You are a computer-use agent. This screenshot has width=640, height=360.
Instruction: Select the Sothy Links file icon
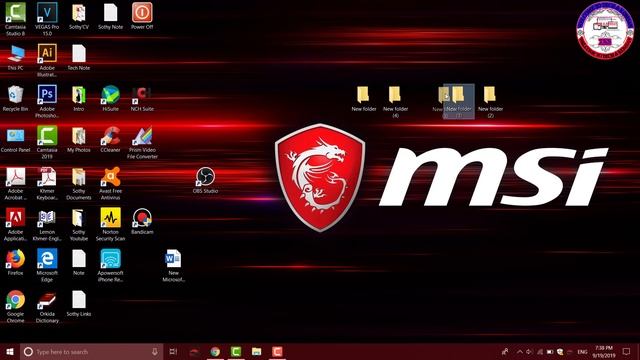(79, 300)
